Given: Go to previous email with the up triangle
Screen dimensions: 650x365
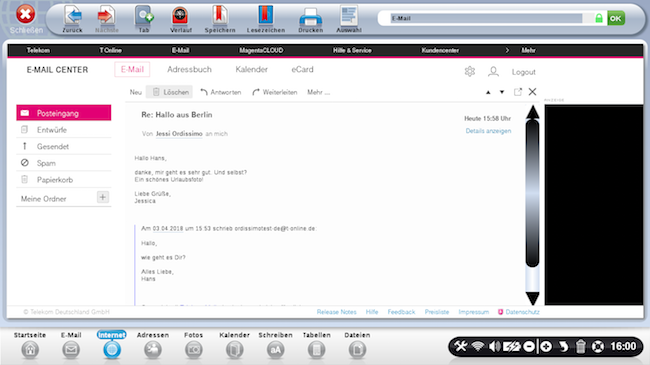Looking at the screenshot, I should (x=488, y=92).
